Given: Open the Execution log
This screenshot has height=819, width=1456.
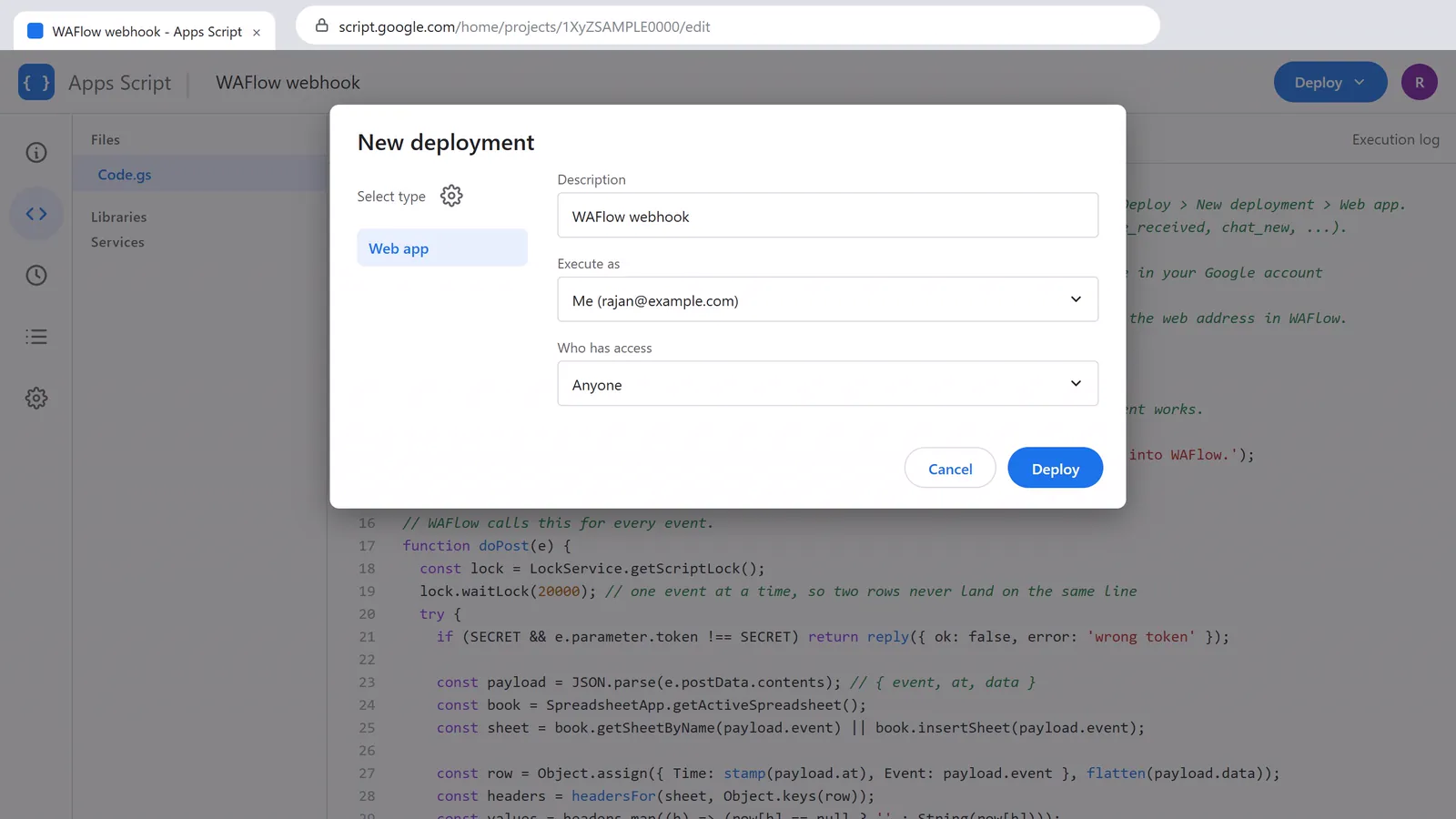Looking at the screenshot, I should pyautogui.click(x=1395, y=140).
